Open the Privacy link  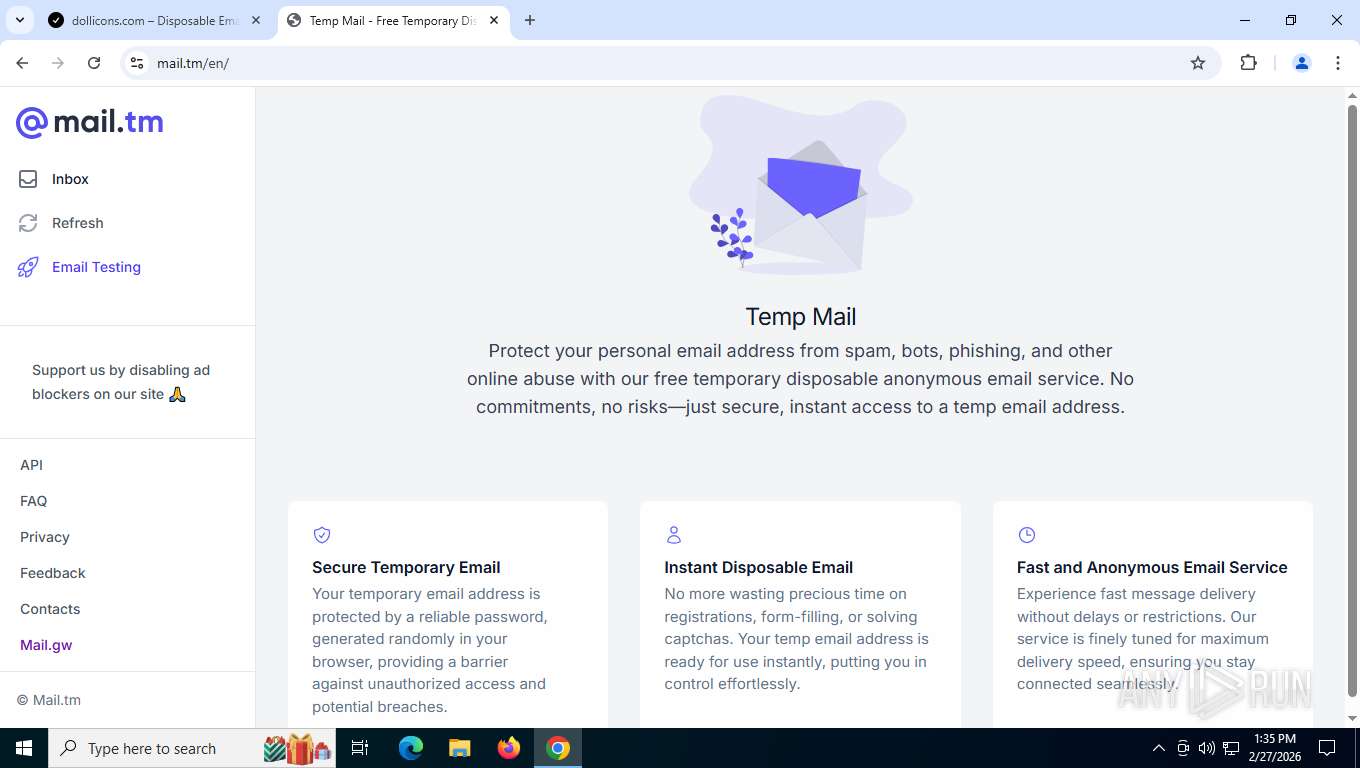pyautogui.click(x=45, y=537)
